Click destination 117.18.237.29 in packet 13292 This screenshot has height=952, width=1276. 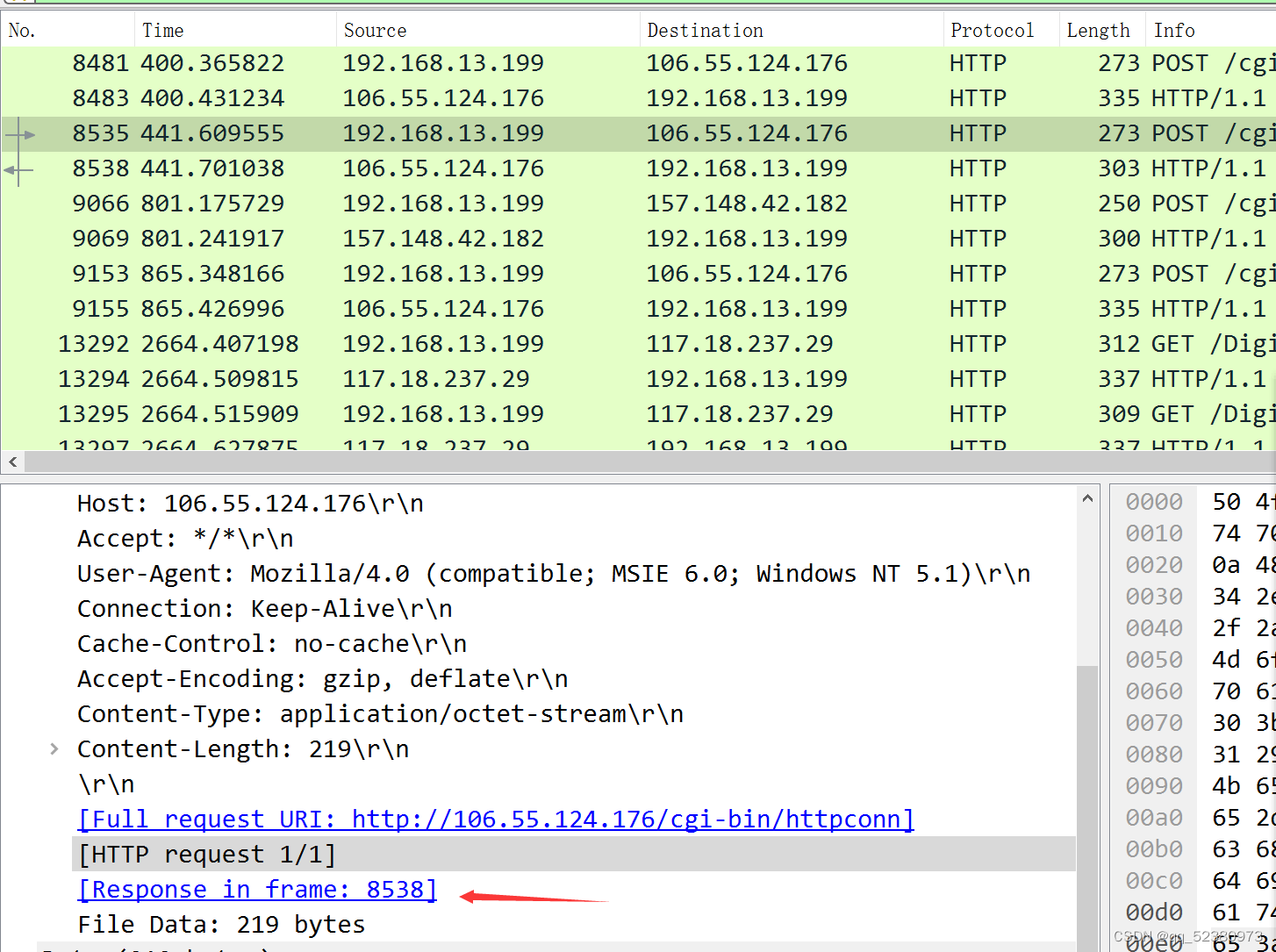[x=740, y=344]
